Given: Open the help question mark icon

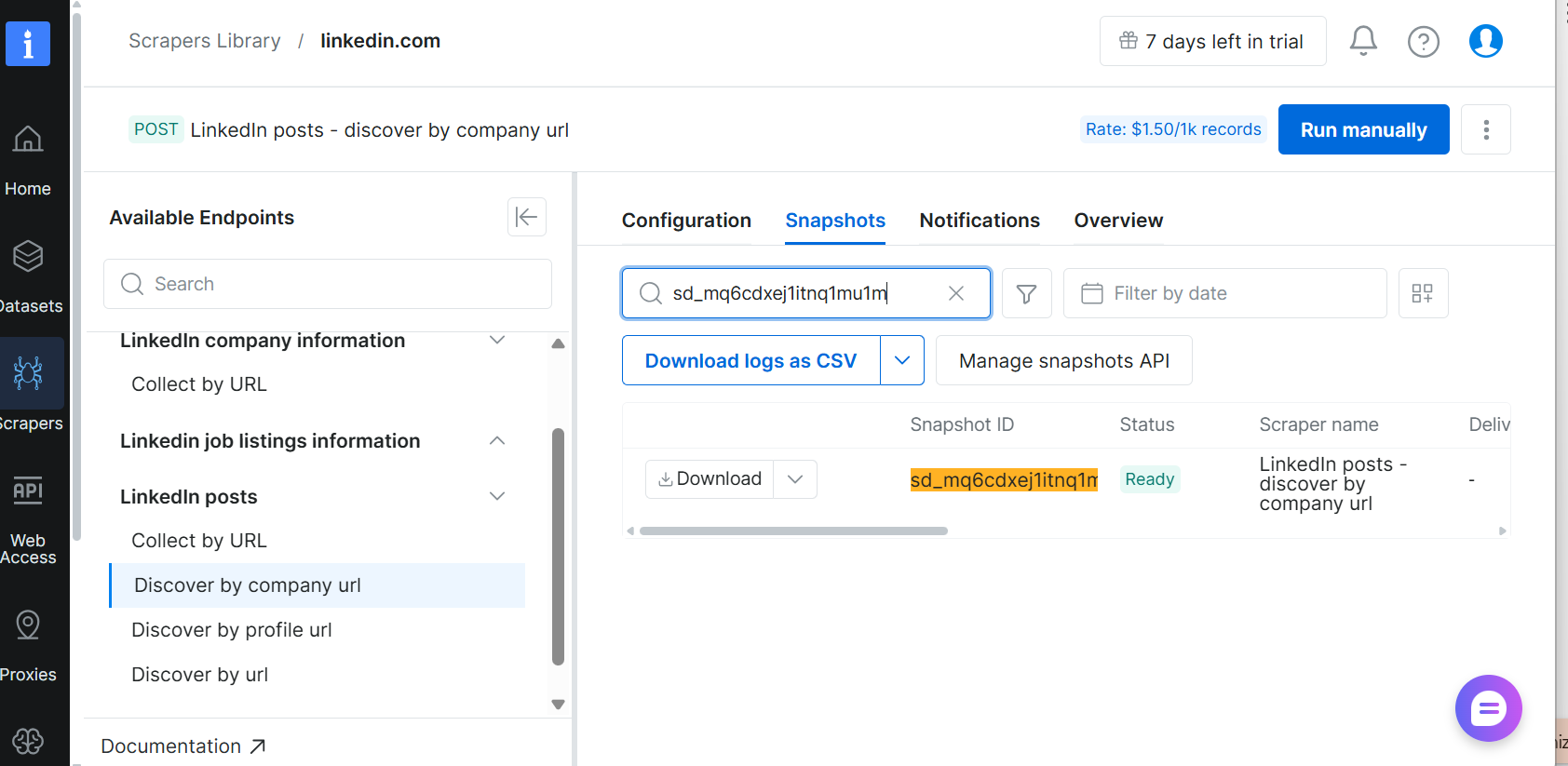Looking at the screenshot, I should [x=1423, y=41].
